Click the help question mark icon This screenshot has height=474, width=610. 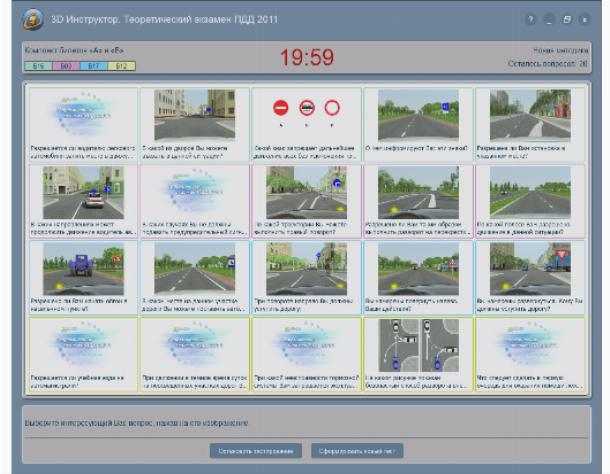click(x=530, y=19)
